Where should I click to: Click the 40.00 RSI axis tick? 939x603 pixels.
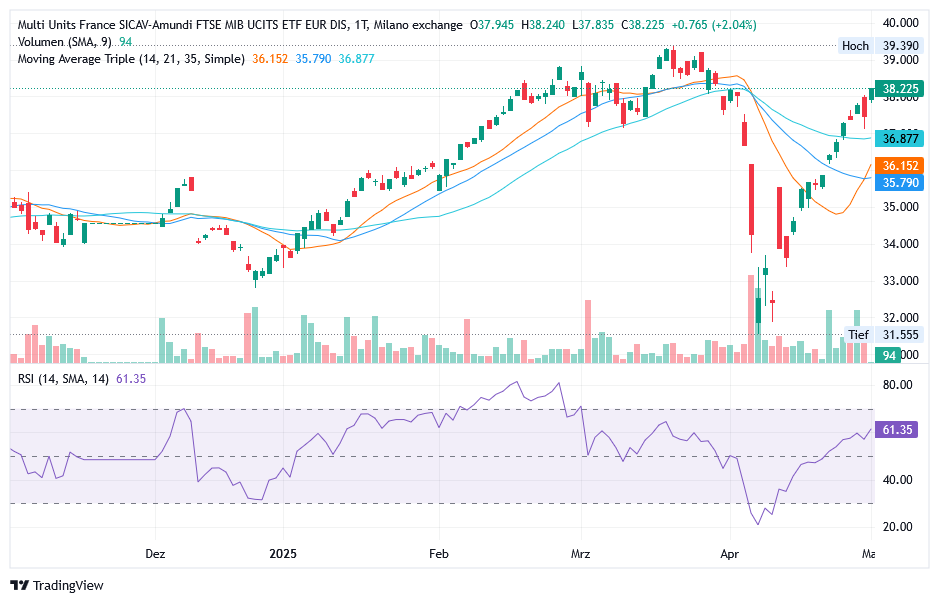pyautogui.click(x=898, y=480)
